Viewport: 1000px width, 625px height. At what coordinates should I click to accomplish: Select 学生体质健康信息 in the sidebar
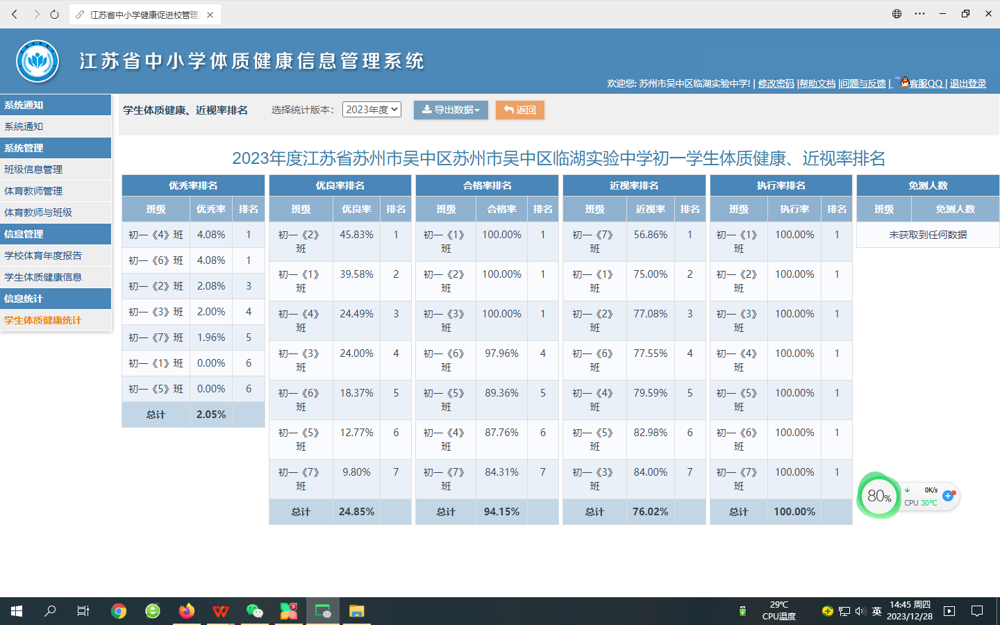(x=43, y=277)
